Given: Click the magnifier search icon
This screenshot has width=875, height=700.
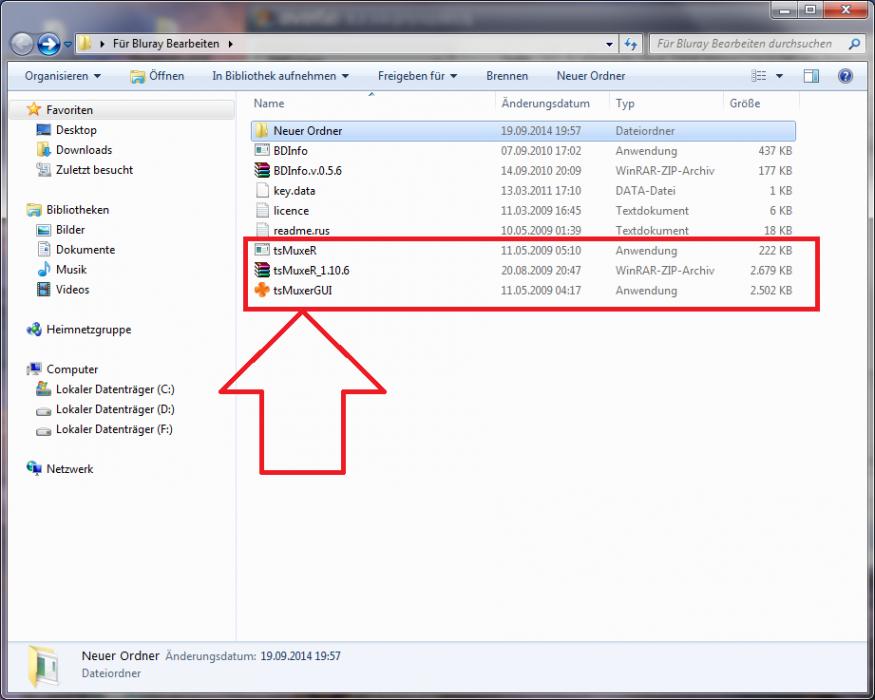Looking at the screenshot, I should point(854,44).
